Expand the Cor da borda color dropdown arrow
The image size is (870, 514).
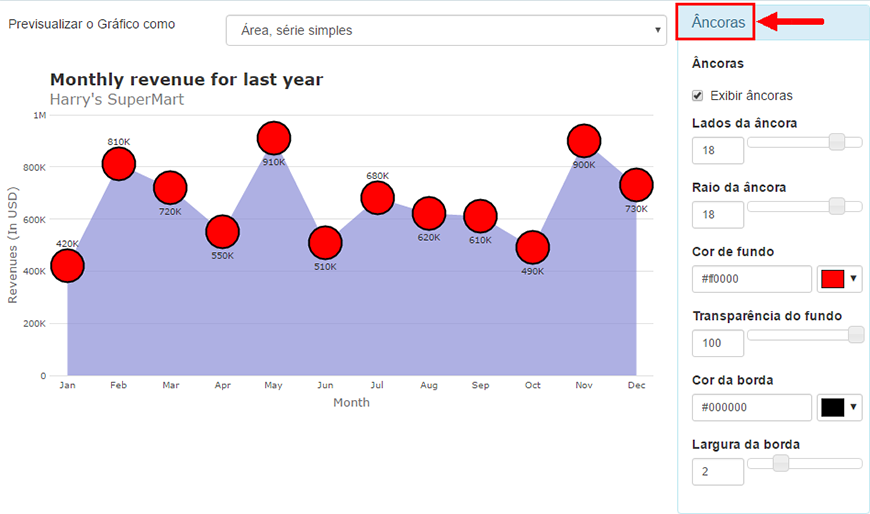click(x=853, y=407)
